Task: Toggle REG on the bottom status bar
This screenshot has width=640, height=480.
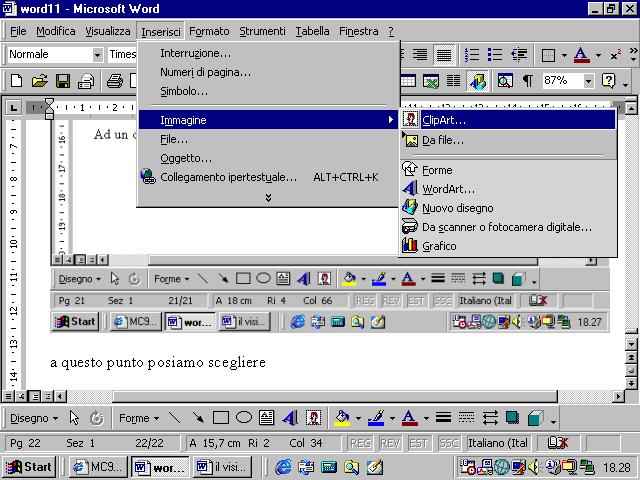Action: [360, 443]
